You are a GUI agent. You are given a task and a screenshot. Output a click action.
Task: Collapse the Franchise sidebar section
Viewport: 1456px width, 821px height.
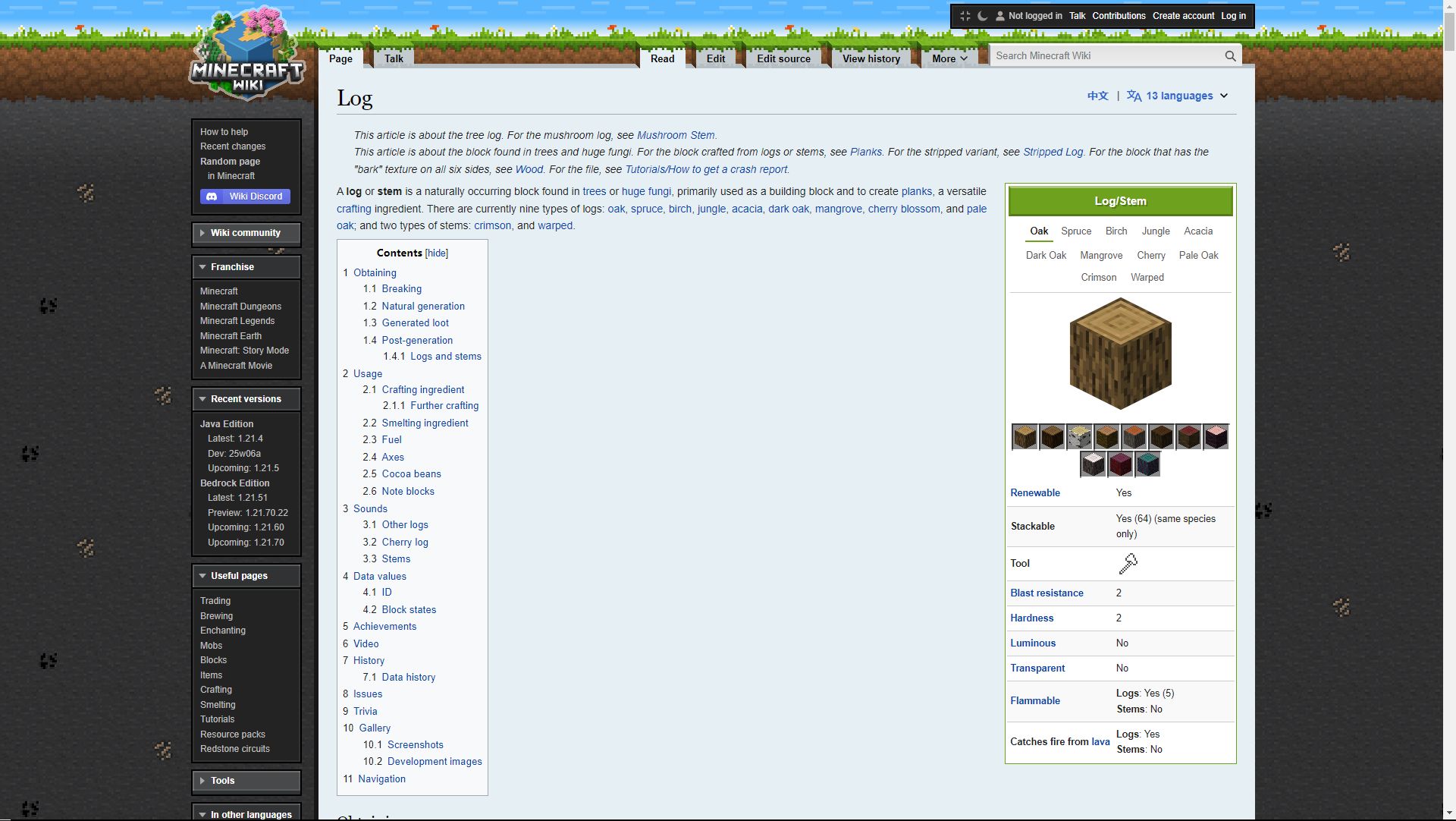pyautogui.click(x=246, y=267)
